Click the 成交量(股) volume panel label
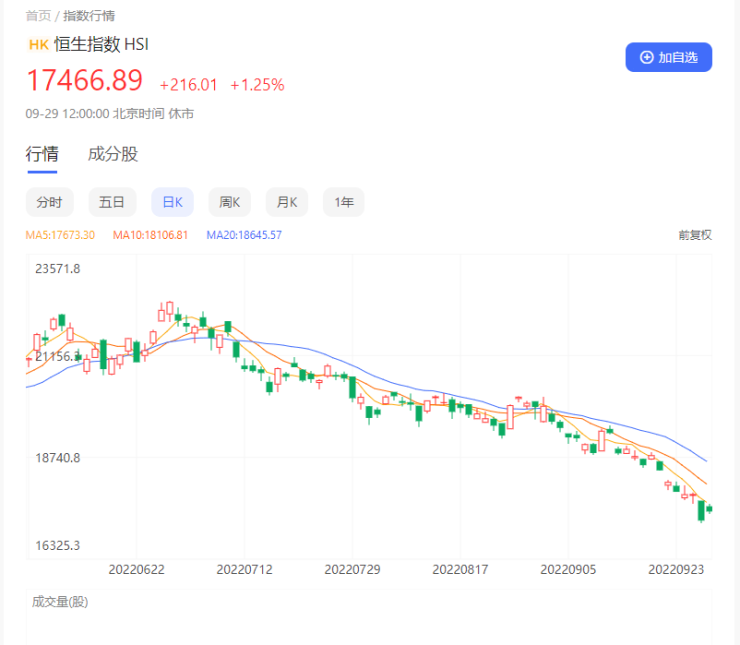 click(60, 602)
